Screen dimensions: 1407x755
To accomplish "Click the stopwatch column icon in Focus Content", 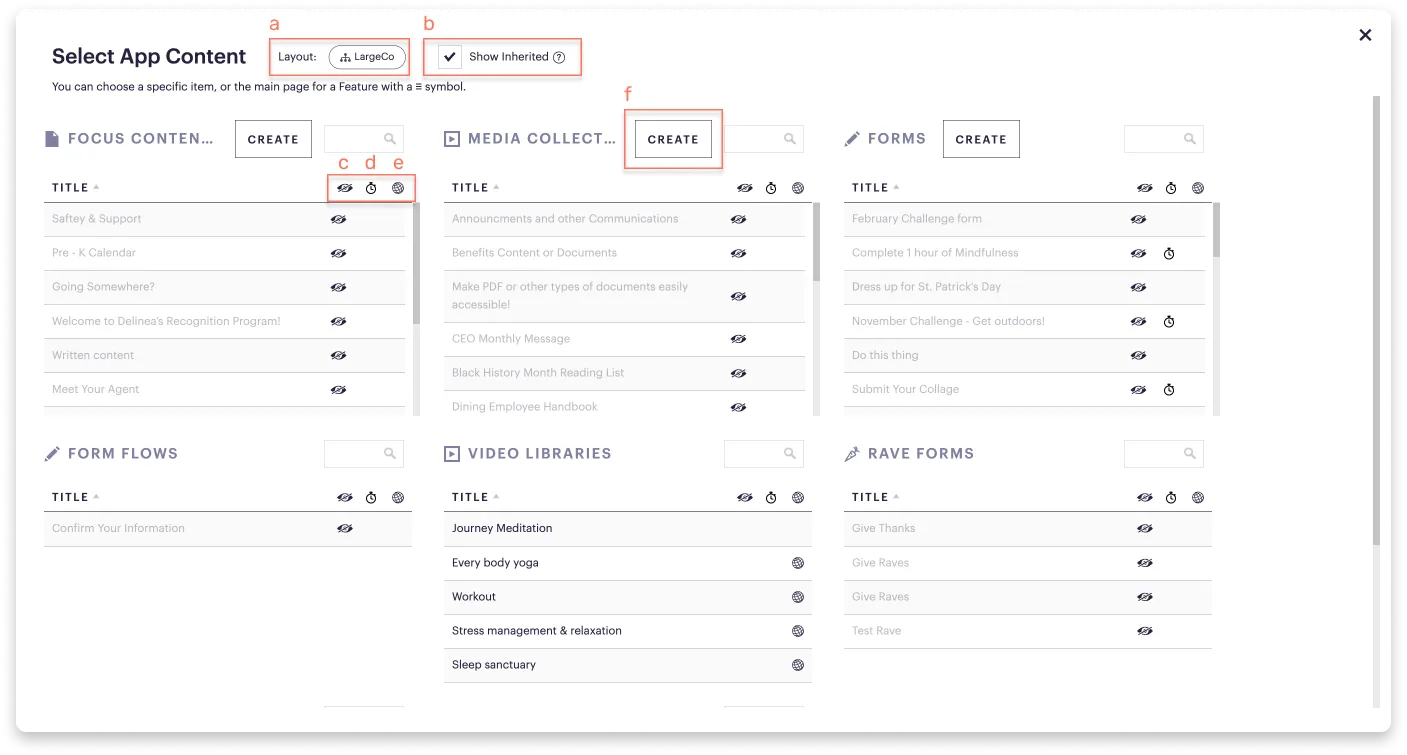I will [x=371, y=188].
